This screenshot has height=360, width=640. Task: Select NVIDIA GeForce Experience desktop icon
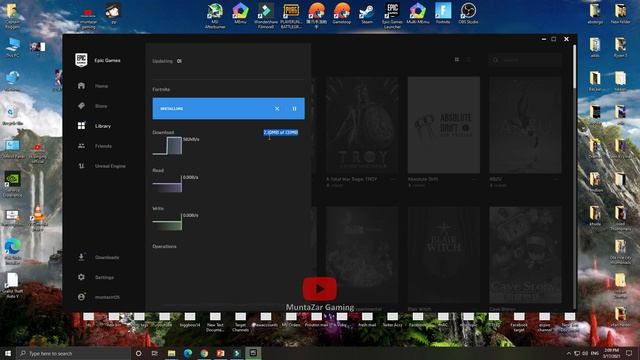pyautogui.click(x=13, y=184)
